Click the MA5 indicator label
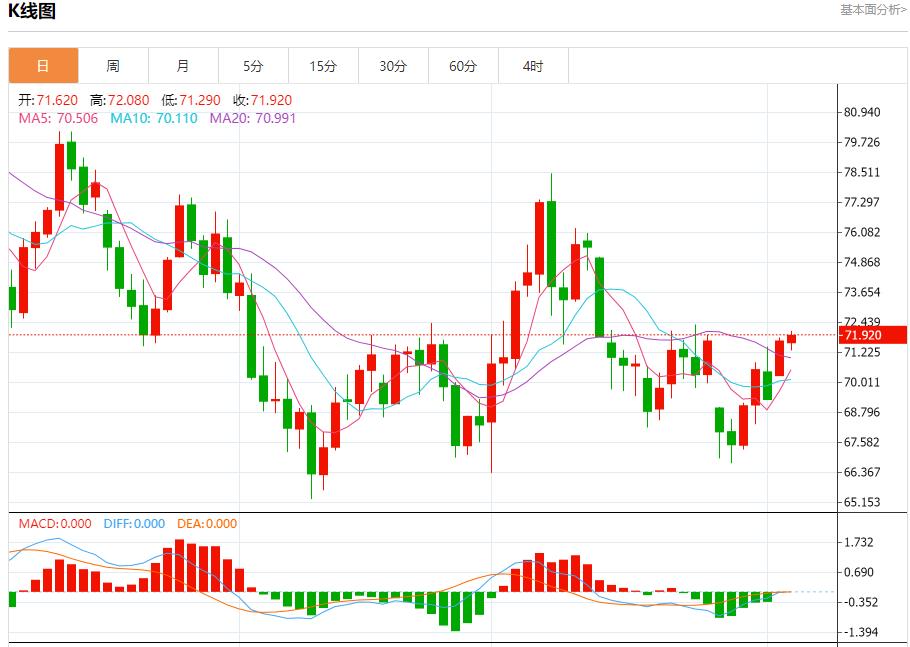Viewport: 910px width, 647px height. point(59,118)
